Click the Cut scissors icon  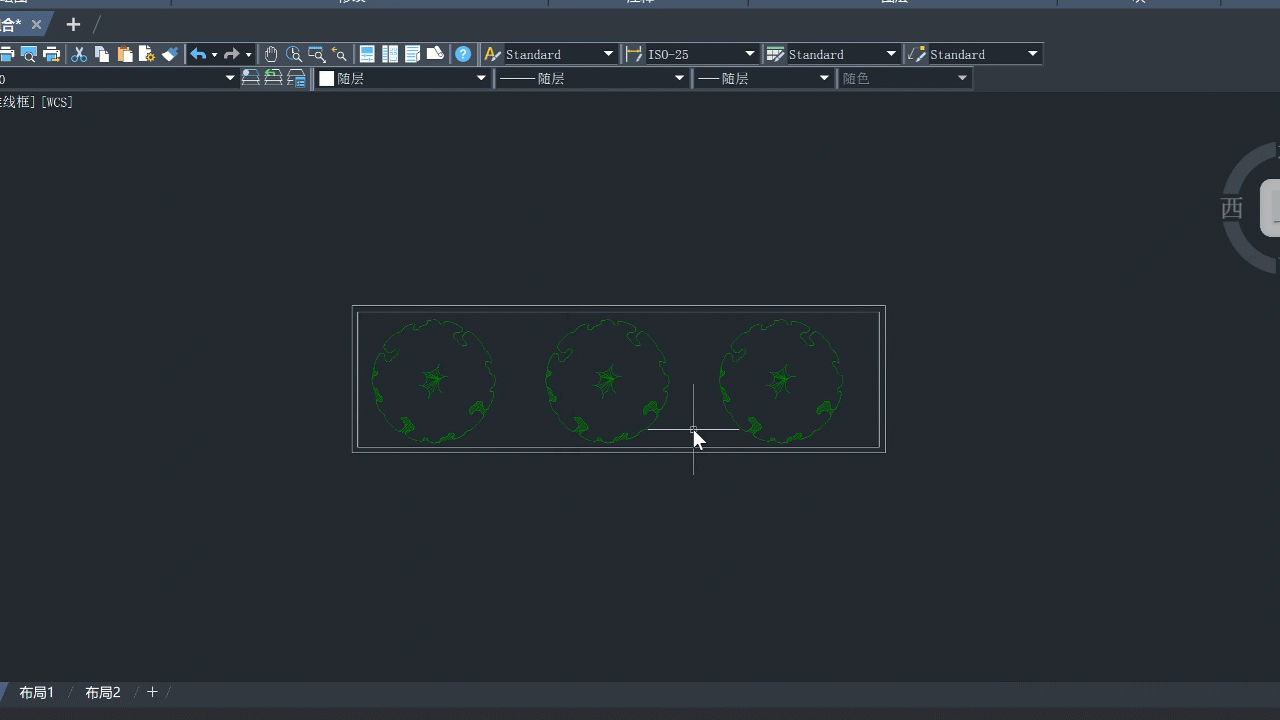[79, 54]
